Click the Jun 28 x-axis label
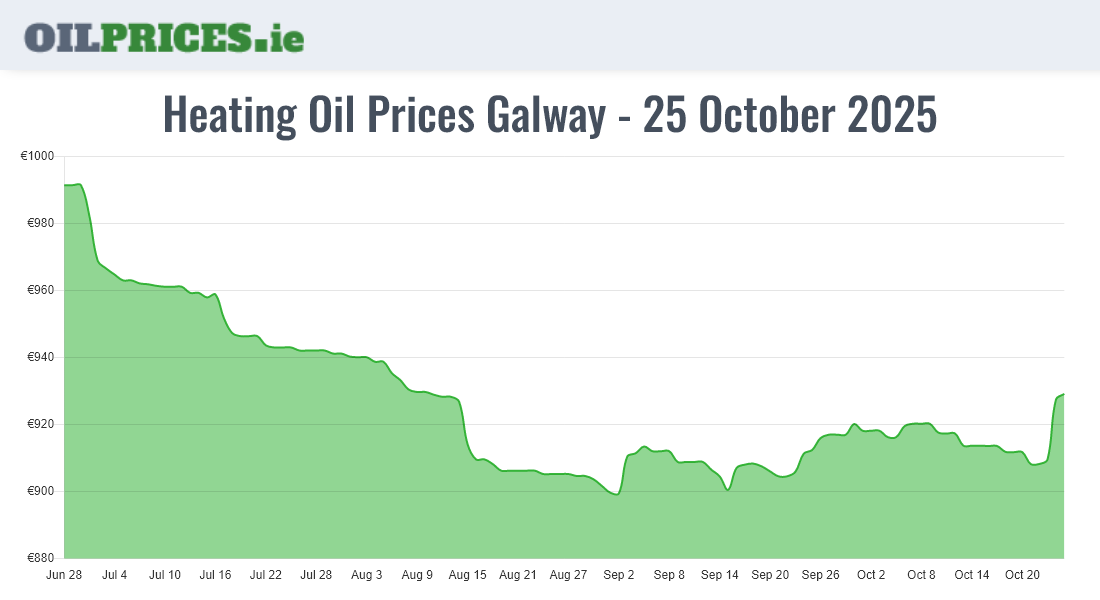The height and width of the screenshot is (600, 1100). [x=64, y=575]
